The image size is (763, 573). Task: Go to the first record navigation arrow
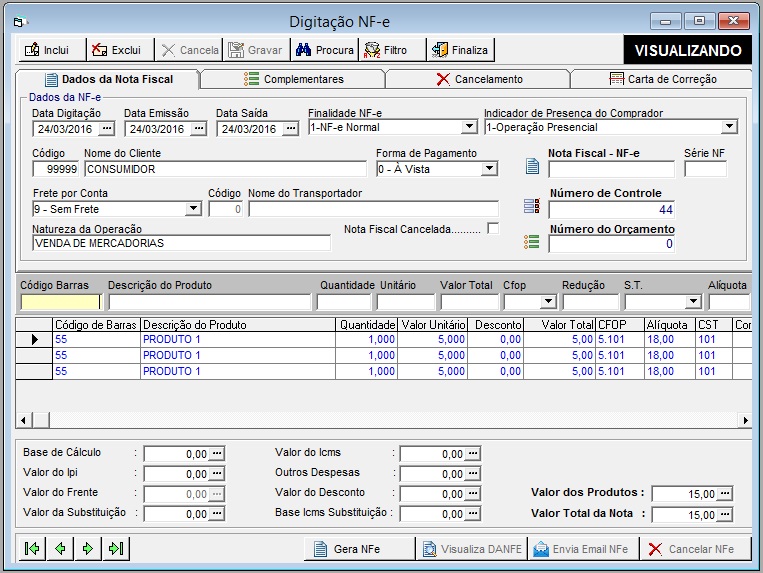pos(33,548)
